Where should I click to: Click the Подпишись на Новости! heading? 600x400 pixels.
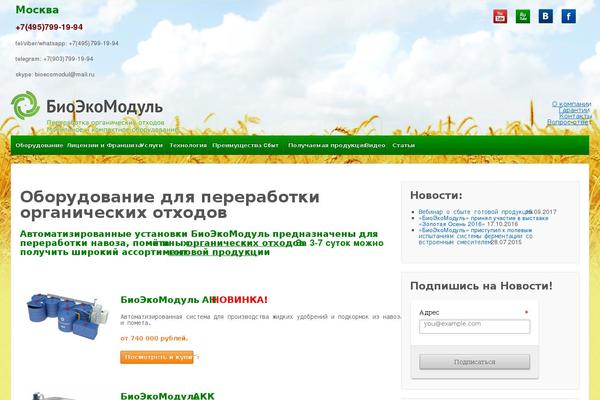pyautogui.click(x=481, y=286)
